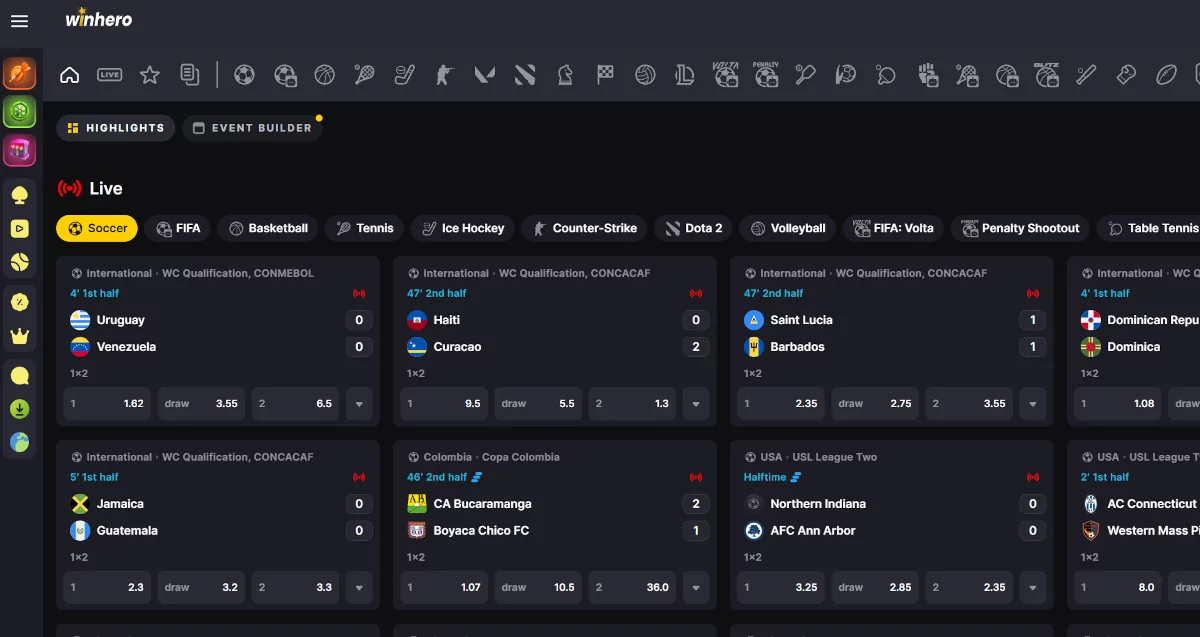Select the Penalty shootout icon in top bar
This screenshot has height=637, width=1200.
coord(766,74)
